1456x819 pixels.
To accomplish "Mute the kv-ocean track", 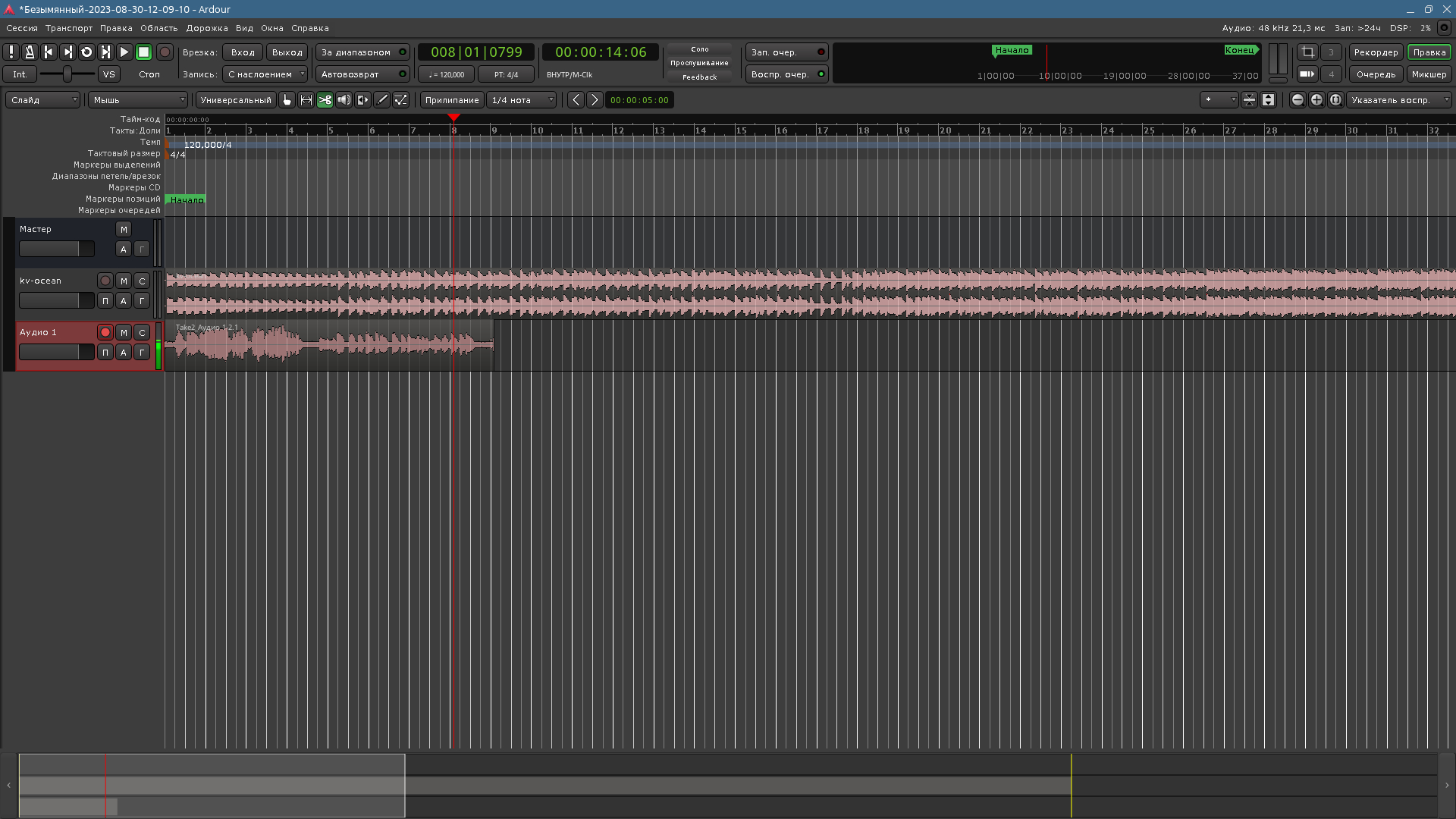I will (x=124, y=281).
